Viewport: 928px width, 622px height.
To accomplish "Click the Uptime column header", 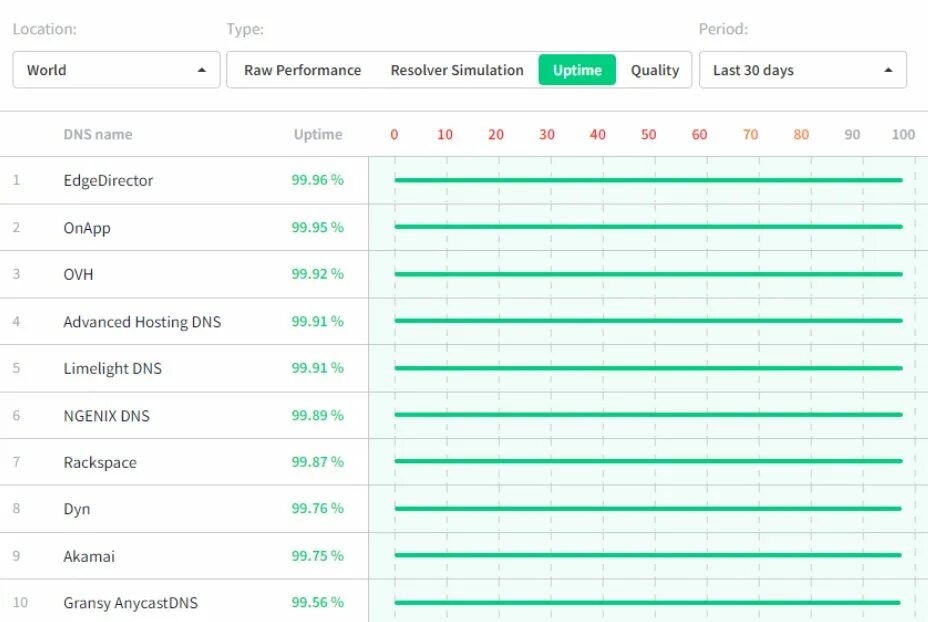I will coord(318,134).
